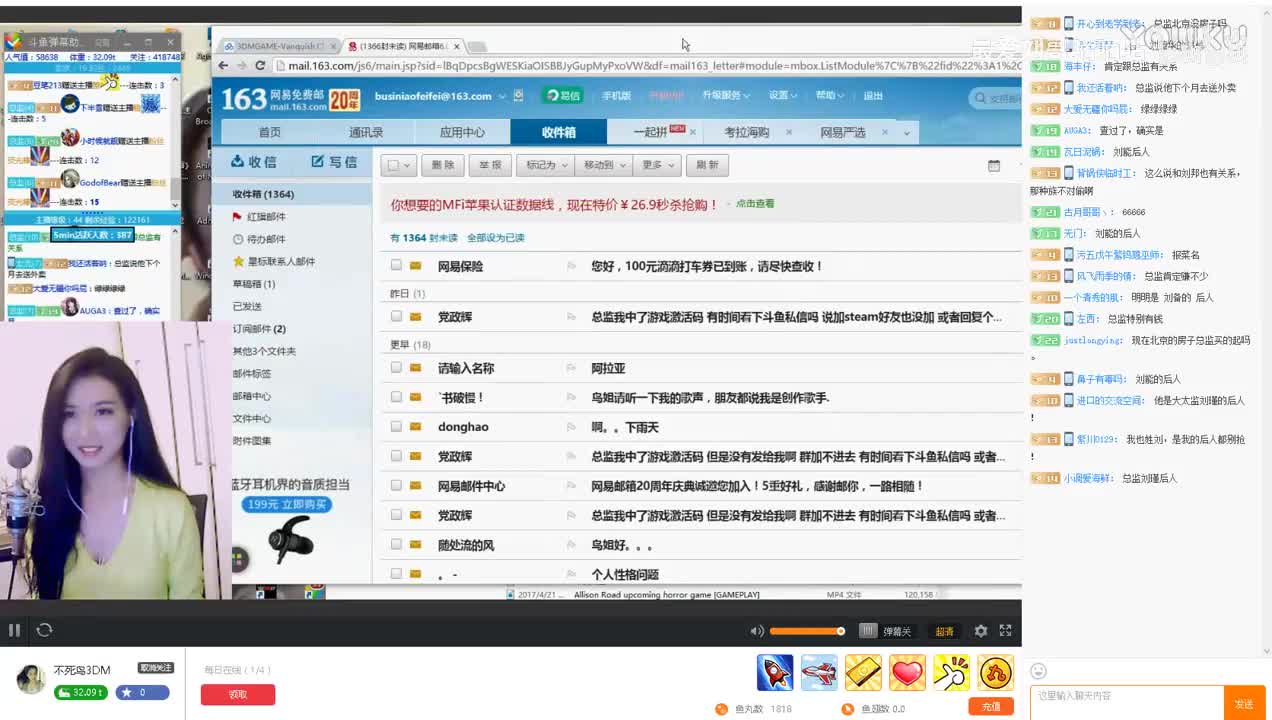Expand the 设置 settings menu

[x=782, y=96]
